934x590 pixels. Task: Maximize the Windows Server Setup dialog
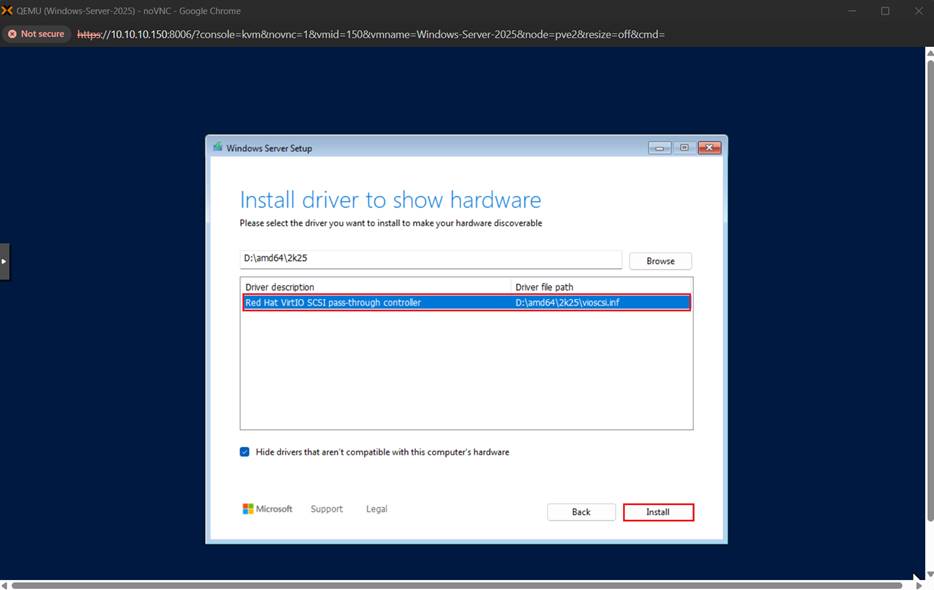(x=685, y=148)
